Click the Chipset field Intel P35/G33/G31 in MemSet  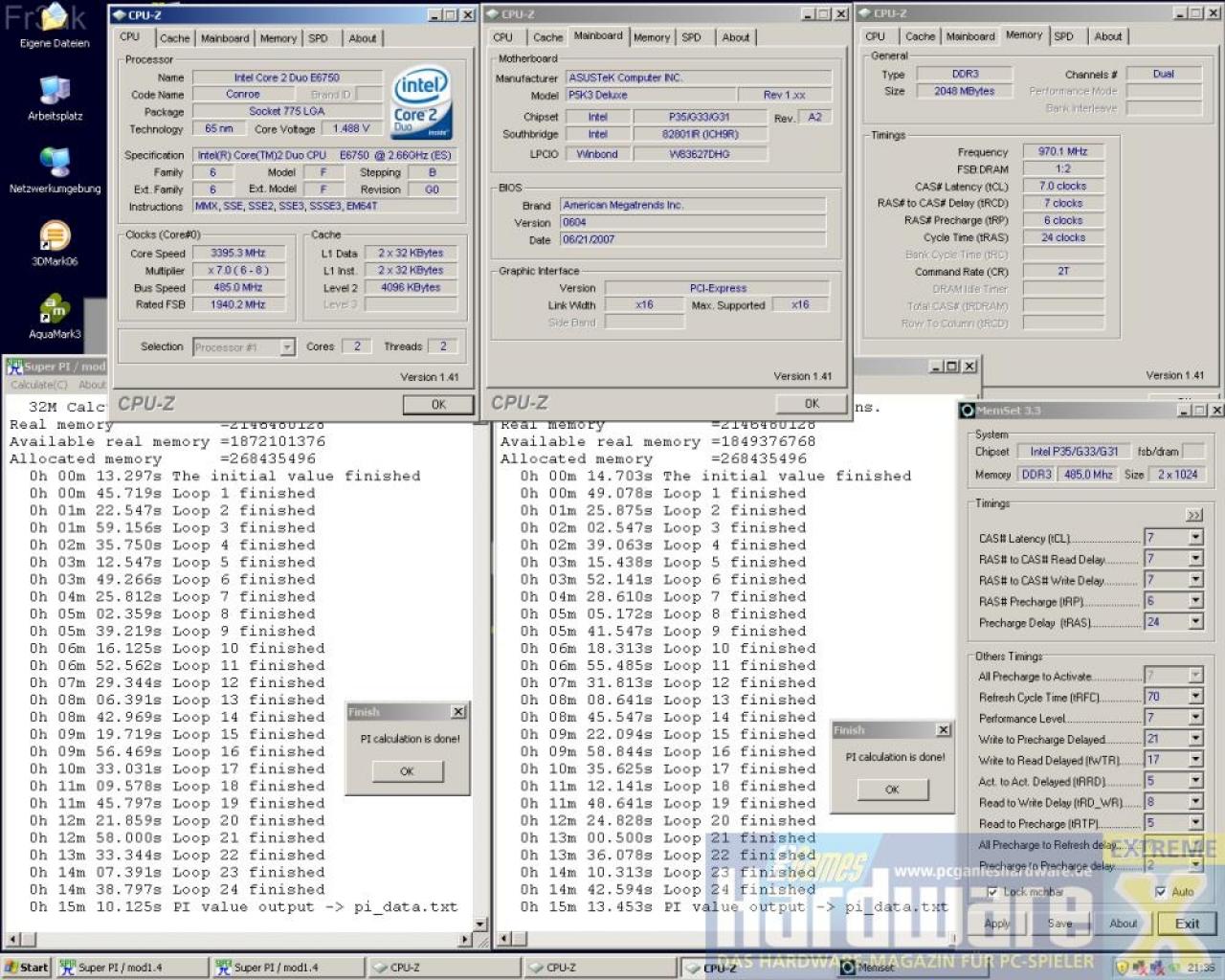[x=1073, y=452]
